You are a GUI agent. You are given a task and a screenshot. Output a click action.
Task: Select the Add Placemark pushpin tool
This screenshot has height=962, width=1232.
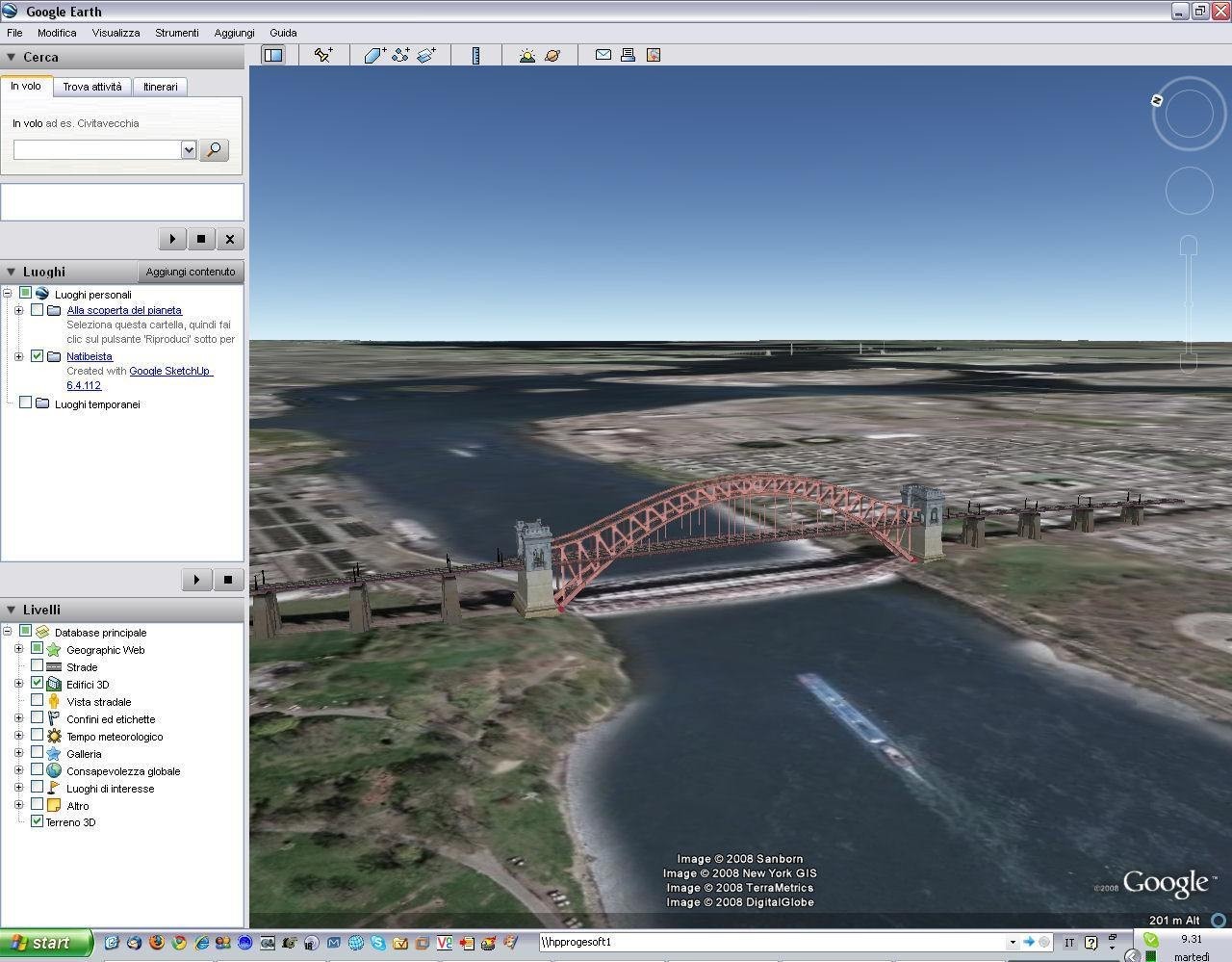[x=324, y=55]
